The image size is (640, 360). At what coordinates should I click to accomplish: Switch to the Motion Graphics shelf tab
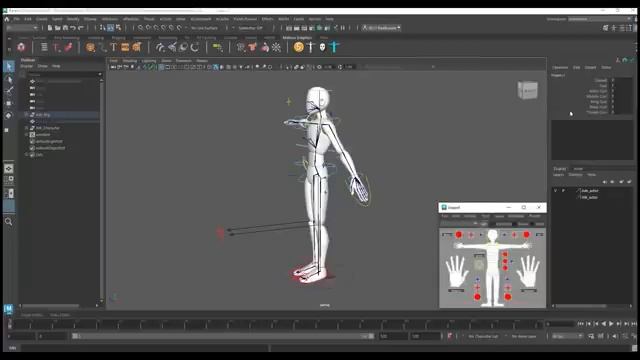coord(297,38)
